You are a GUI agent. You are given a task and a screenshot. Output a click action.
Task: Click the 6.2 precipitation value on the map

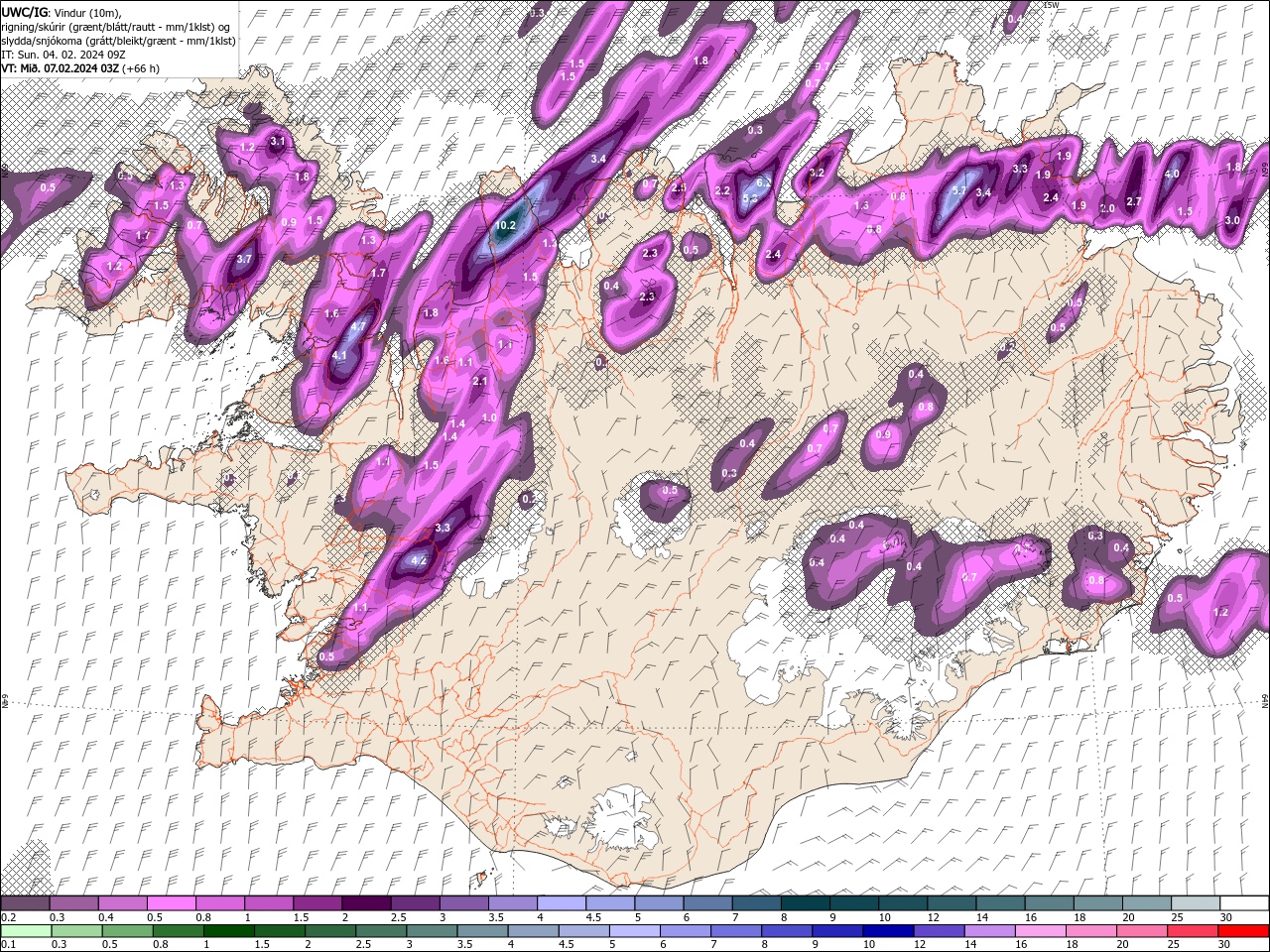click(x=764, y=182)
